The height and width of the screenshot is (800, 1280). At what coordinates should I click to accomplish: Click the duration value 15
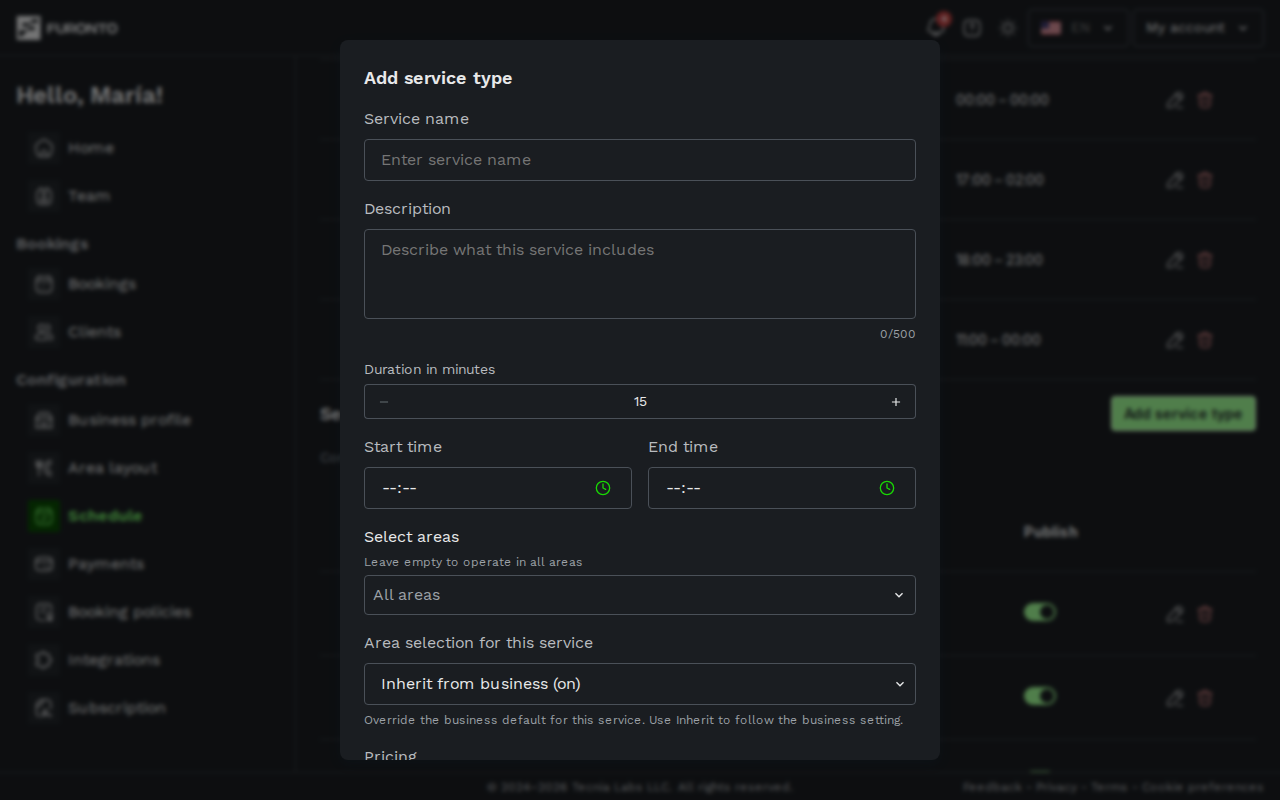pos(640,402)
